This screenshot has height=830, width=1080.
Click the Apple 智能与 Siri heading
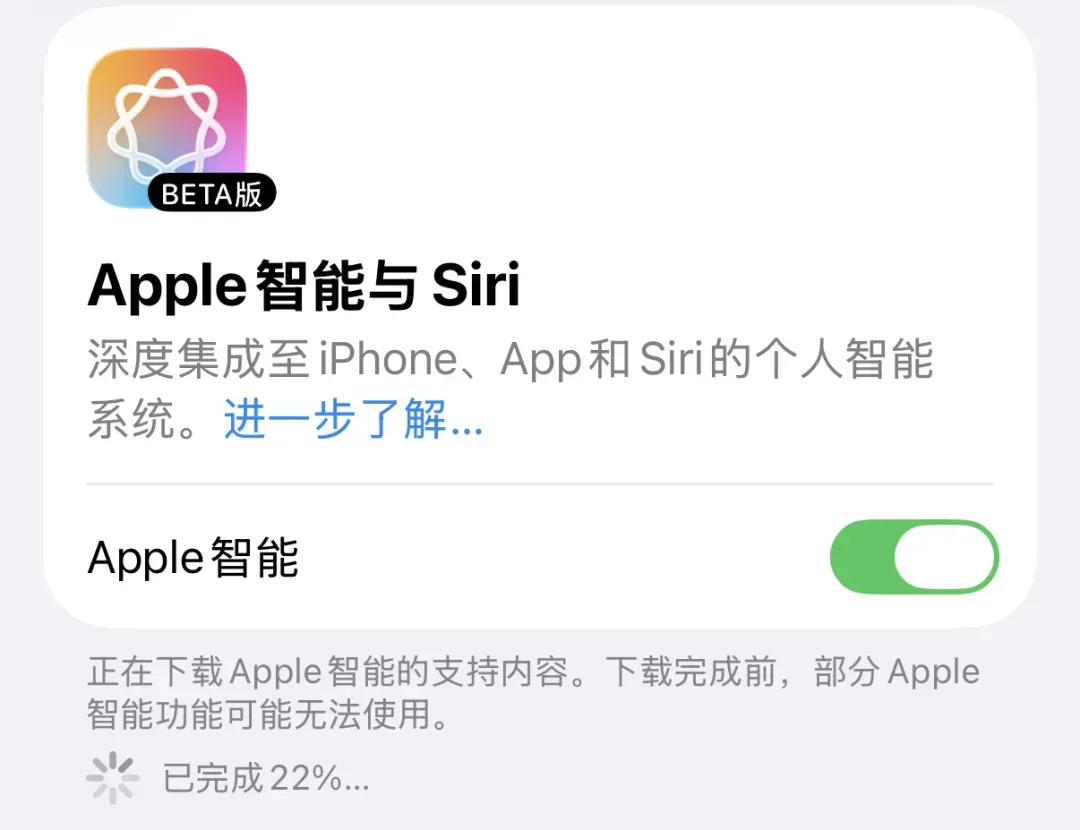point(304,285)
